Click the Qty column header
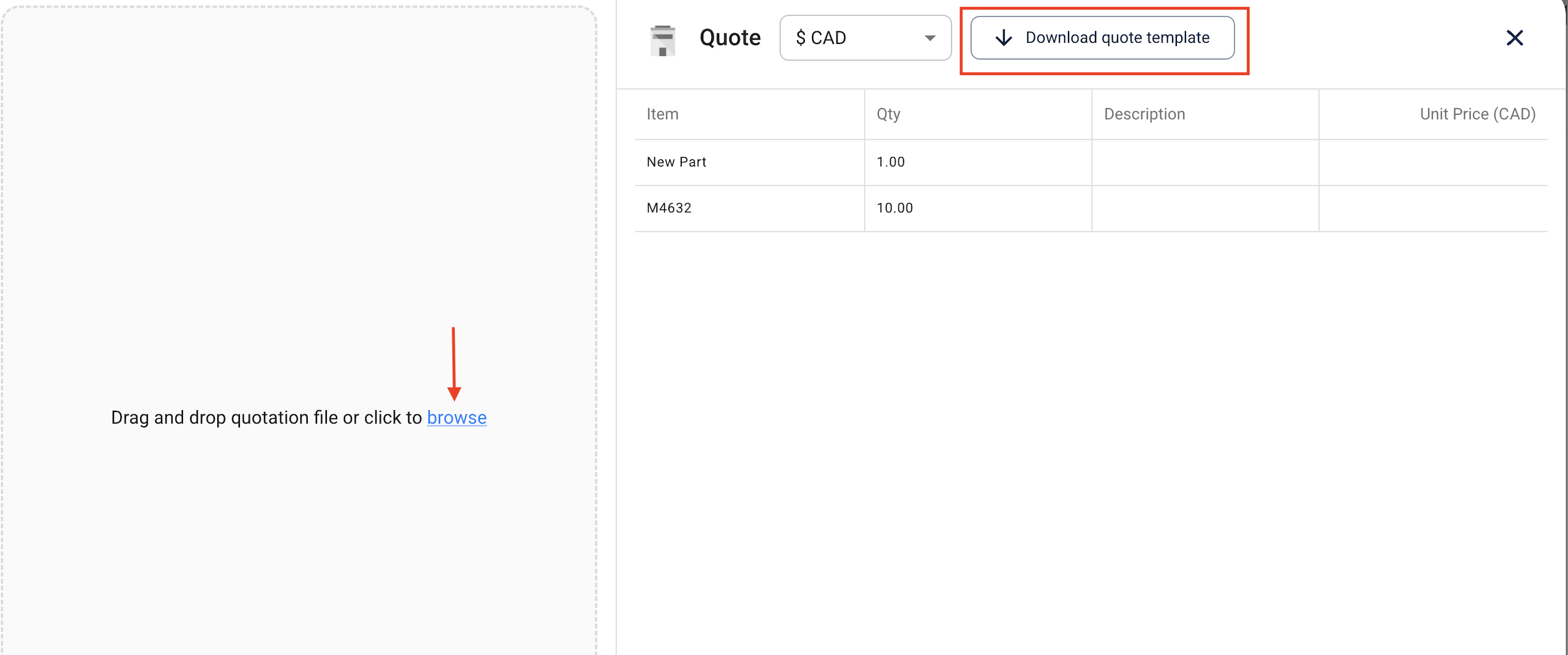Image resolution: width=1568 pixels, height=655 pixels. 888,114
